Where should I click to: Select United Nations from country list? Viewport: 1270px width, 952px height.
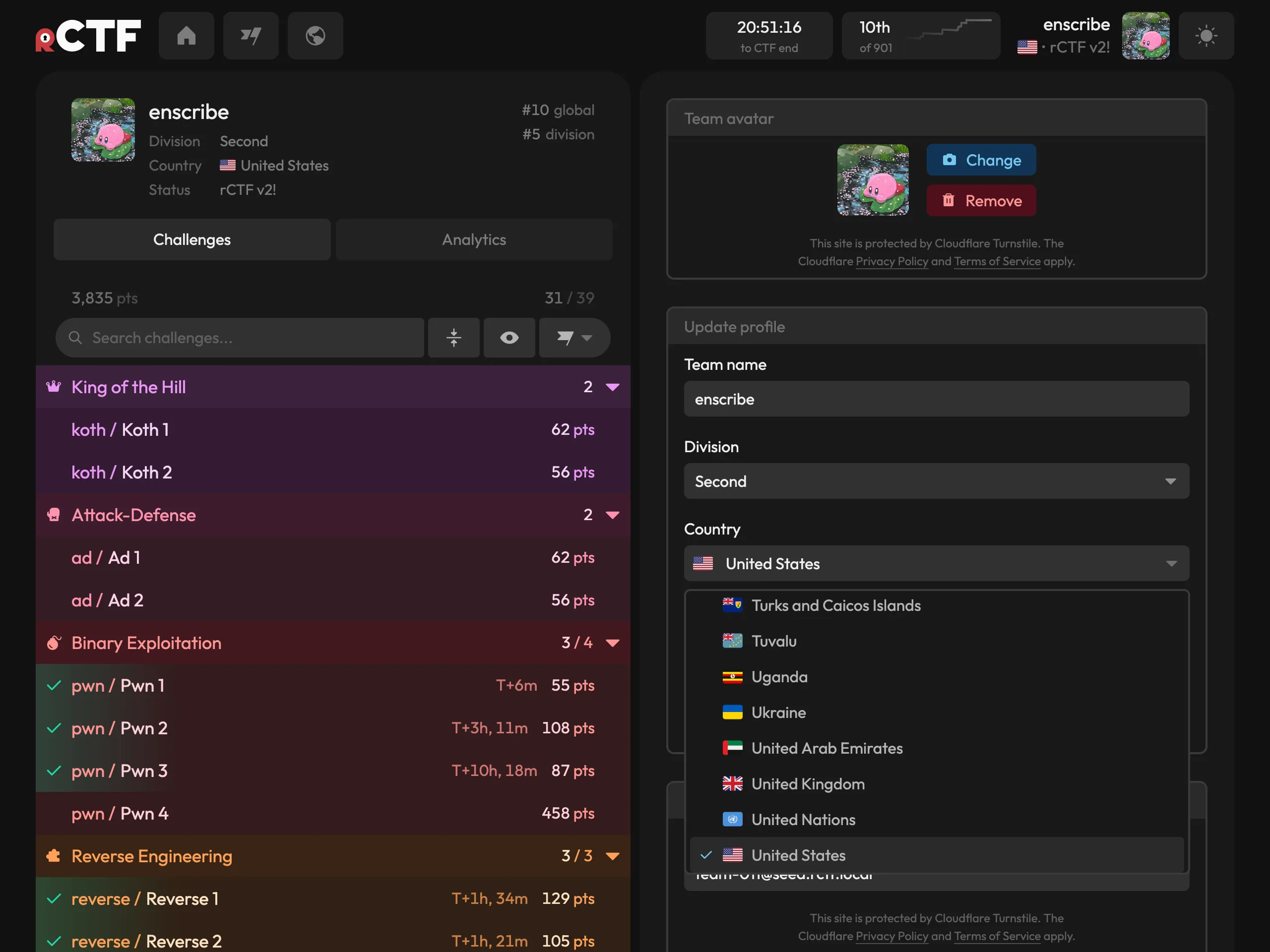(937, 820)
